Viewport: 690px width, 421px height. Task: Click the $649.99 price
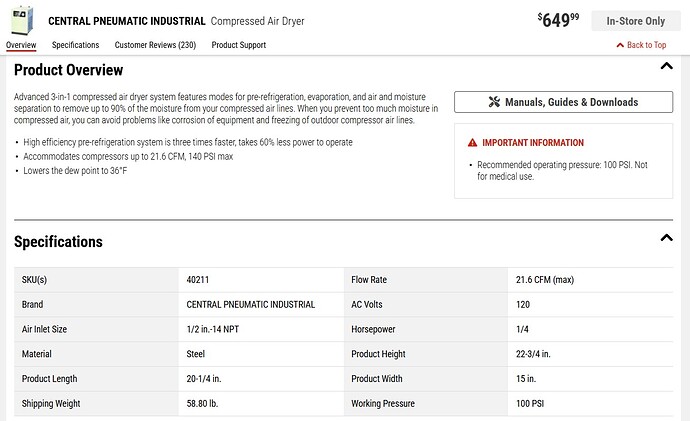pos(558,20)
